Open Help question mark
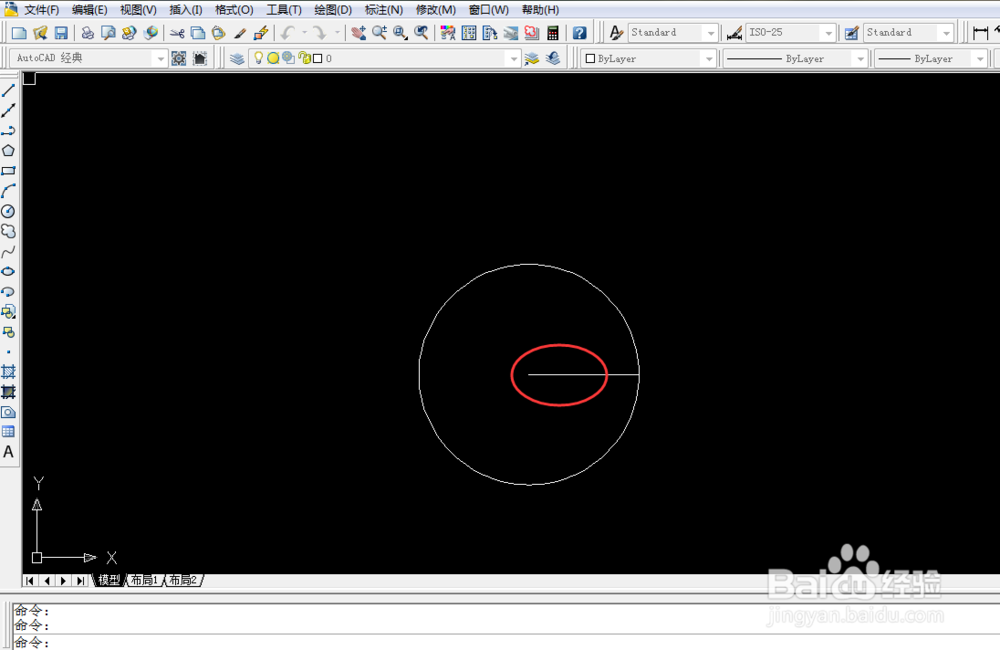1000x650 pixels. pyautogui.click(x=579, y=33)
